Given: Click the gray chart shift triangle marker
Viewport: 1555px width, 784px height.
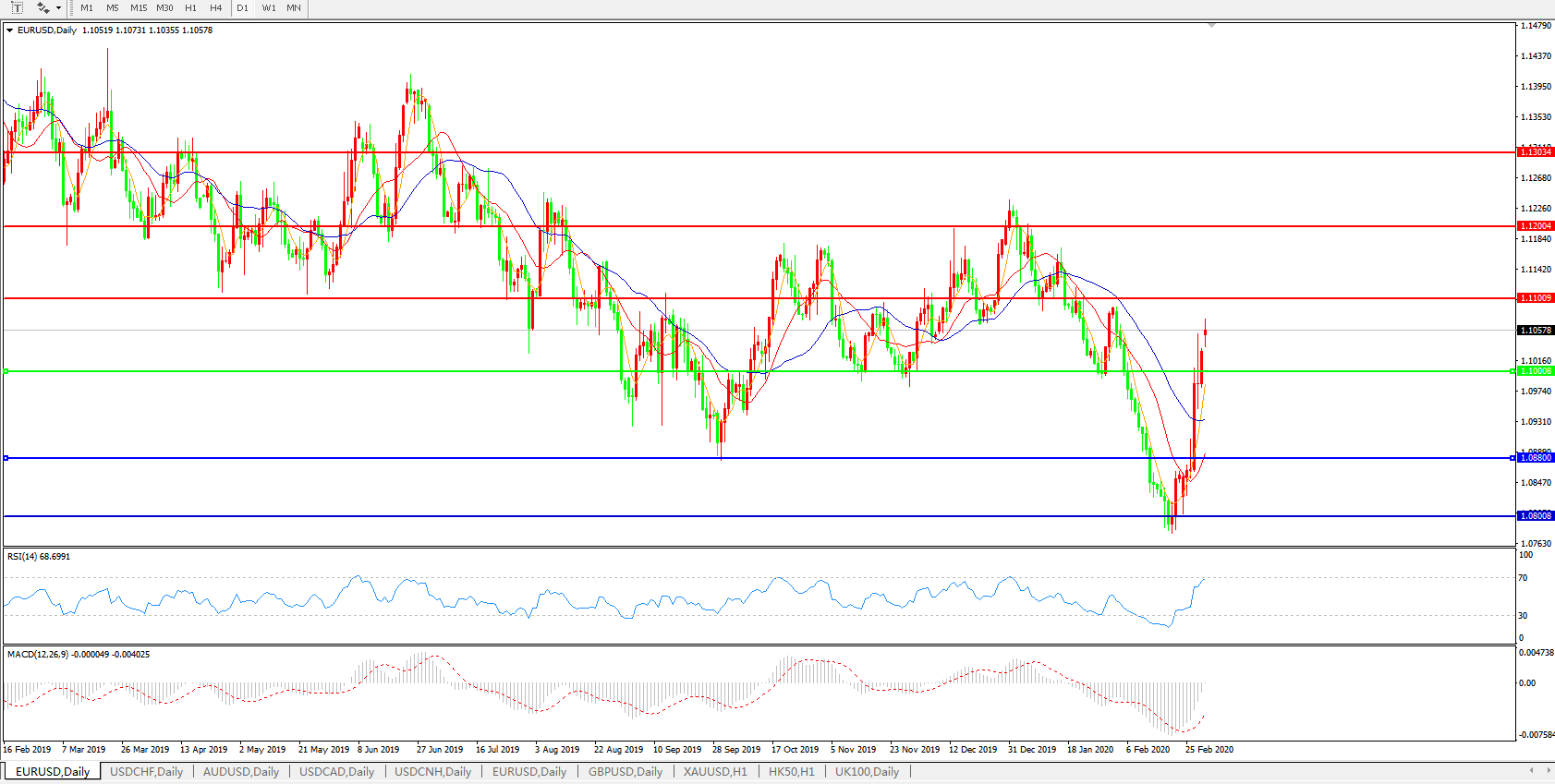Looking at the screenshot, I should click(x=1211, y=26).
